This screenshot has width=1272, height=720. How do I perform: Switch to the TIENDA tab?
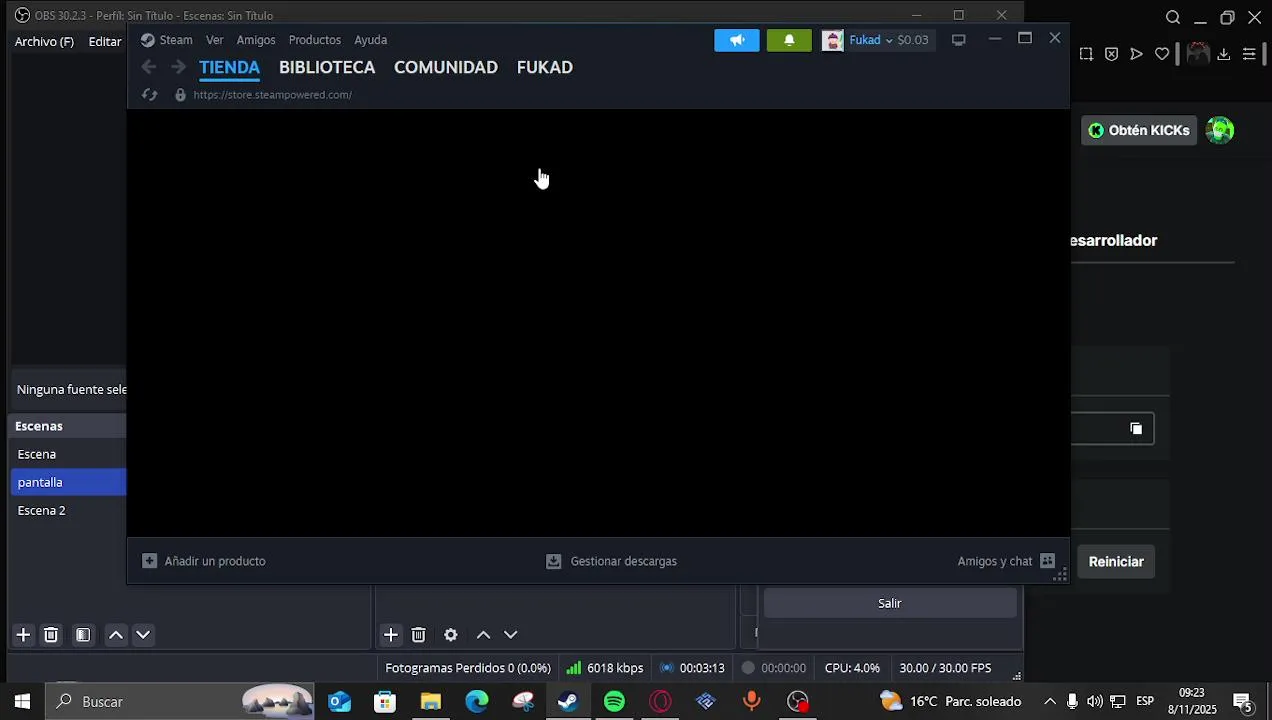point(229,67)
